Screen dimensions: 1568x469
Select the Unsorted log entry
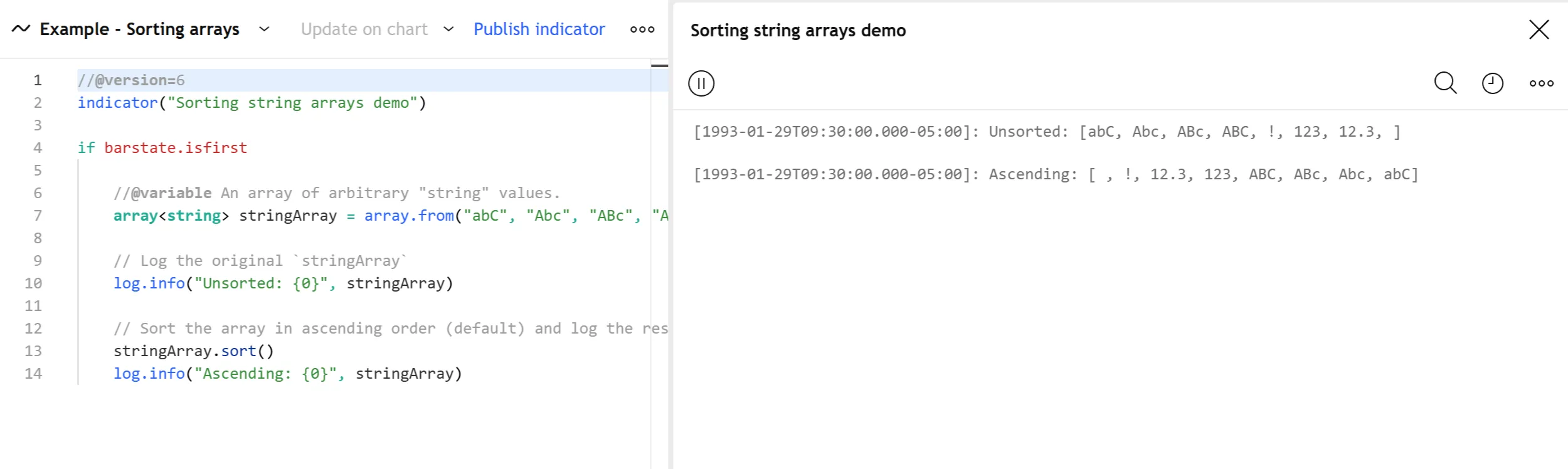tap(1046, 132)
